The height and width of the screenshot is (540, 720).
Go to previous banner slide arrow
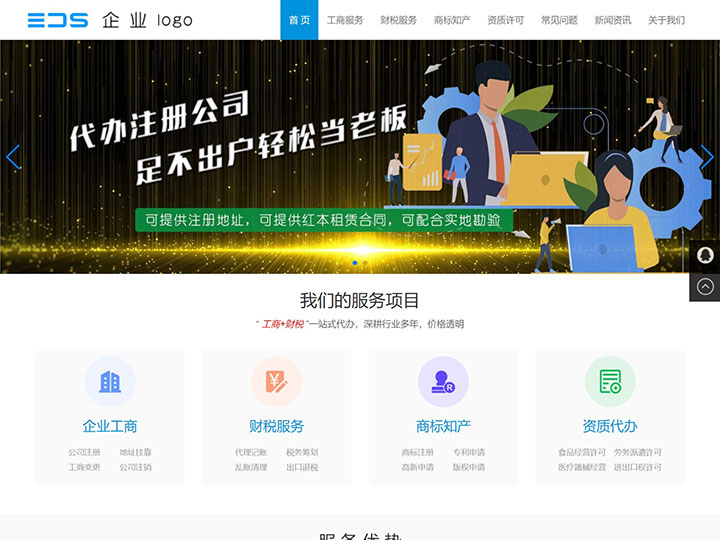pos(13,157)
